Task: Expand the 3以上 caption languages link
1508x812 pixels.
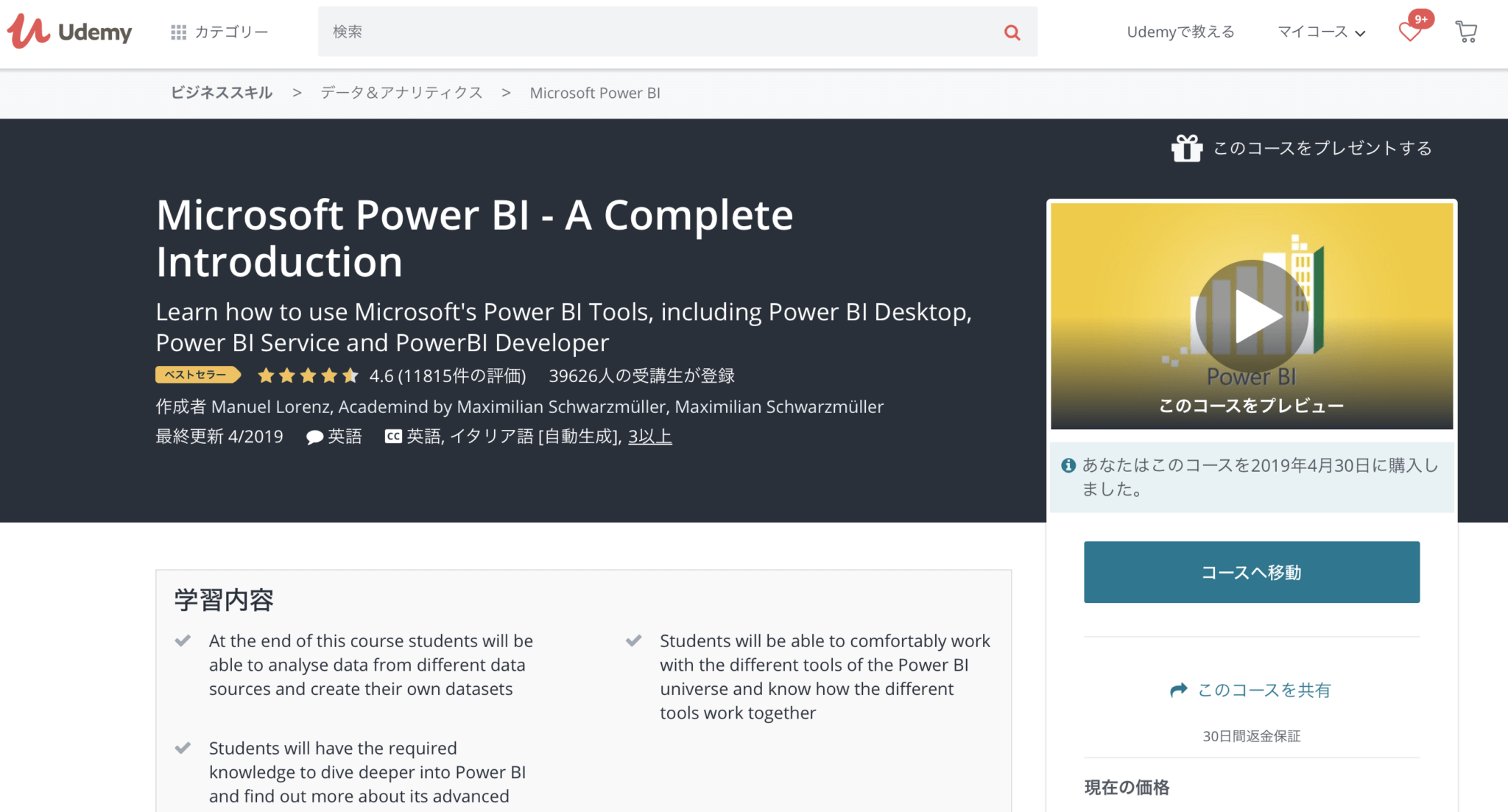Action: pyautogui.click(x=650, y=437)
